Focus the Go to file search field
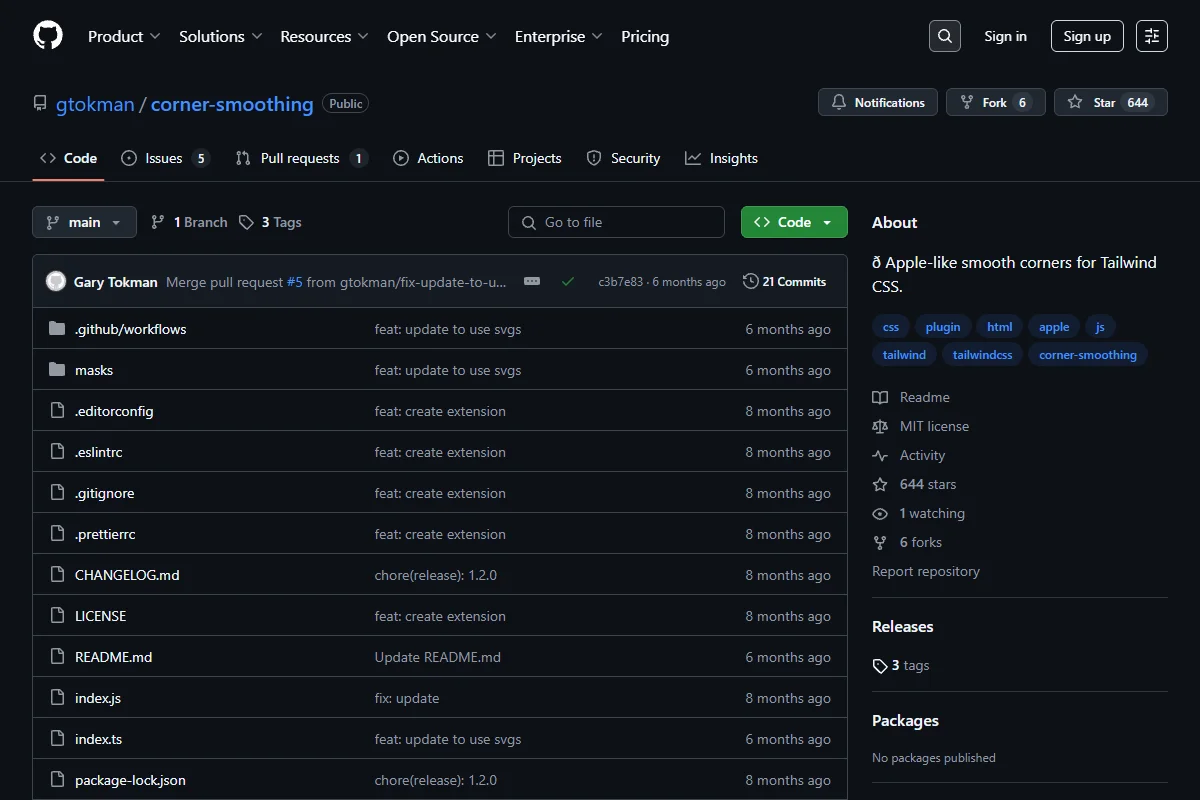The height and width of the screenshot is (800, 1200). (x=616, y=222)
